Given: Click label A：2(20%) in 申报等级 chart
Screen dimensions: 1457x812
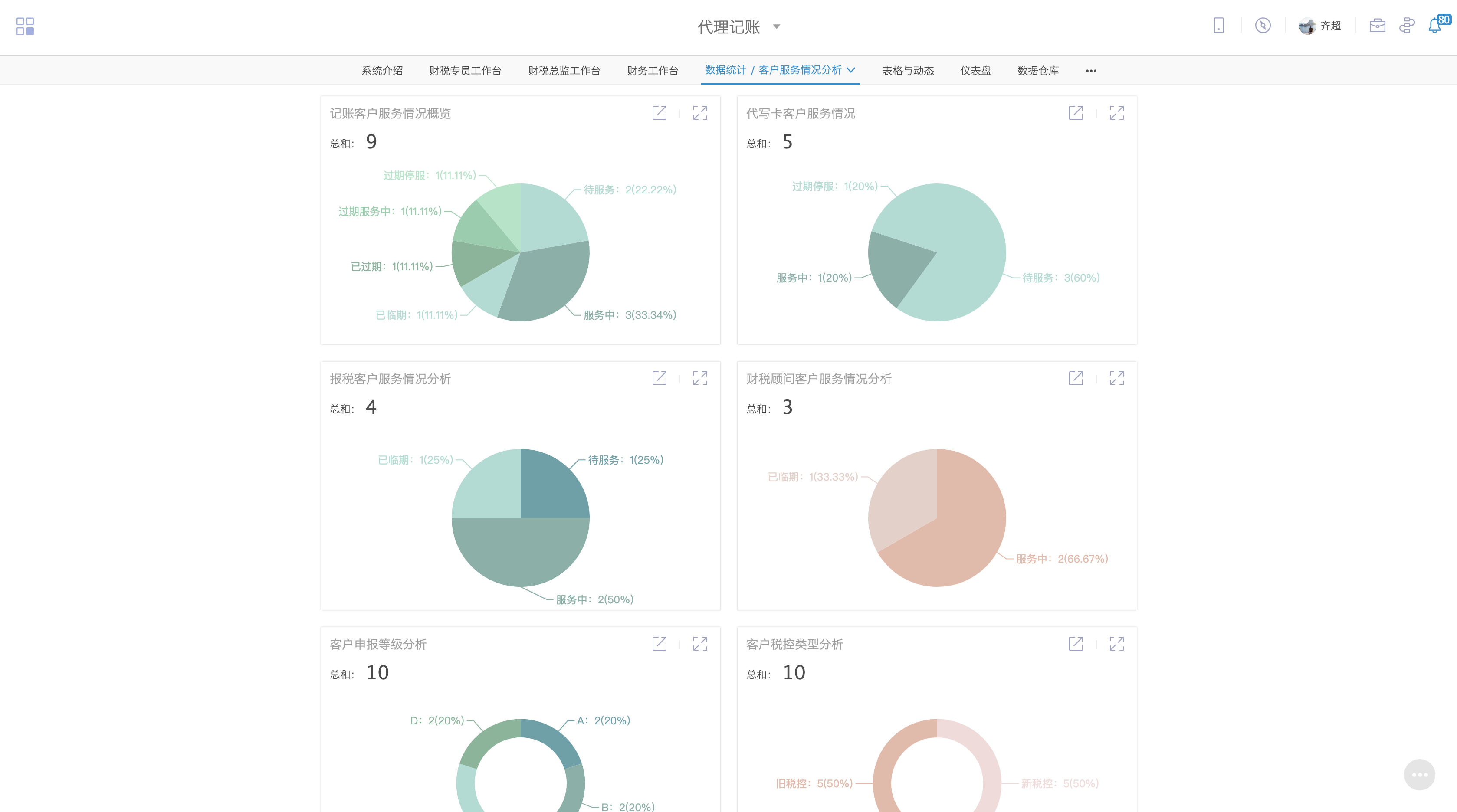Looking at the screenshot, I should [x=604, y=720].
